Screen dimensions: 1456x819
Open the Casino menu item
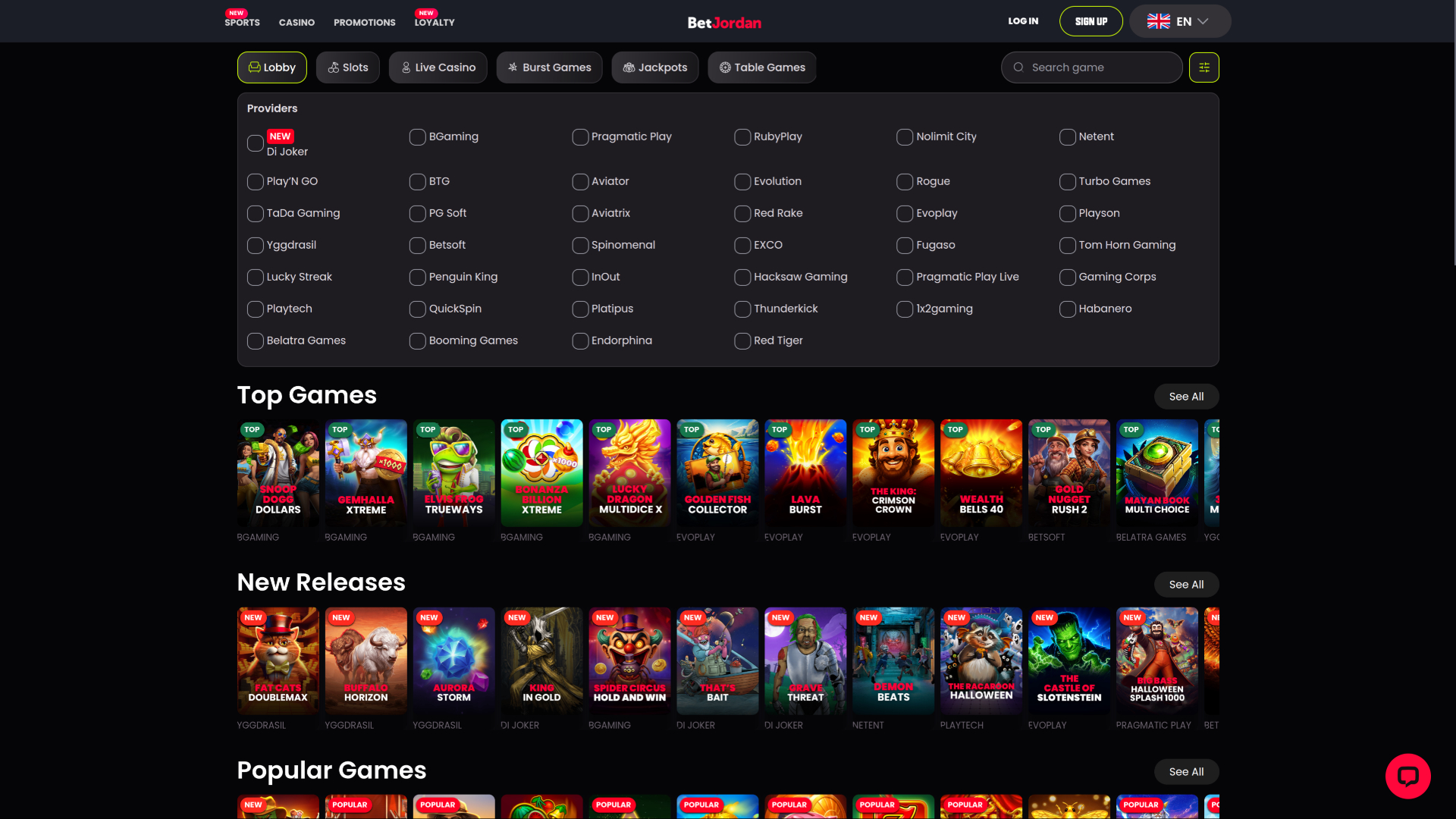click(297, 22)
